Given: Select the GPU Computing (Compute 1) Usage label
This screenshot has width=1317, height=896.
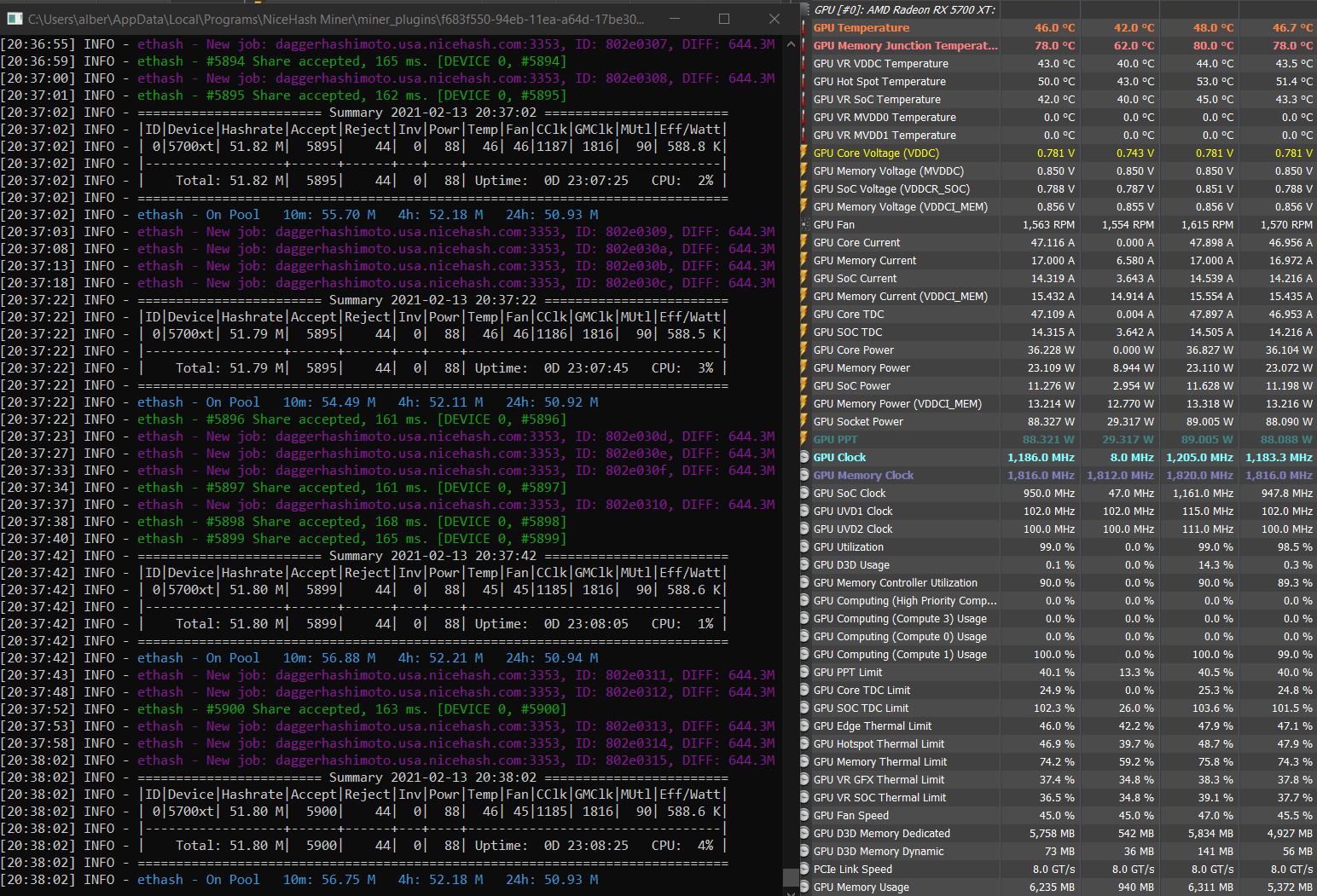Looking at the screenshot, I should (x=900, y=654).
